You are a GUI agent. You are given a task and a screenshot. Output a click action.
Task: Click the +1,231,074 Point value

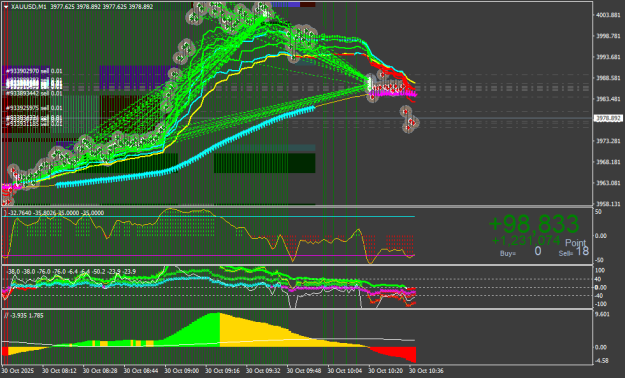coord(526,240)
